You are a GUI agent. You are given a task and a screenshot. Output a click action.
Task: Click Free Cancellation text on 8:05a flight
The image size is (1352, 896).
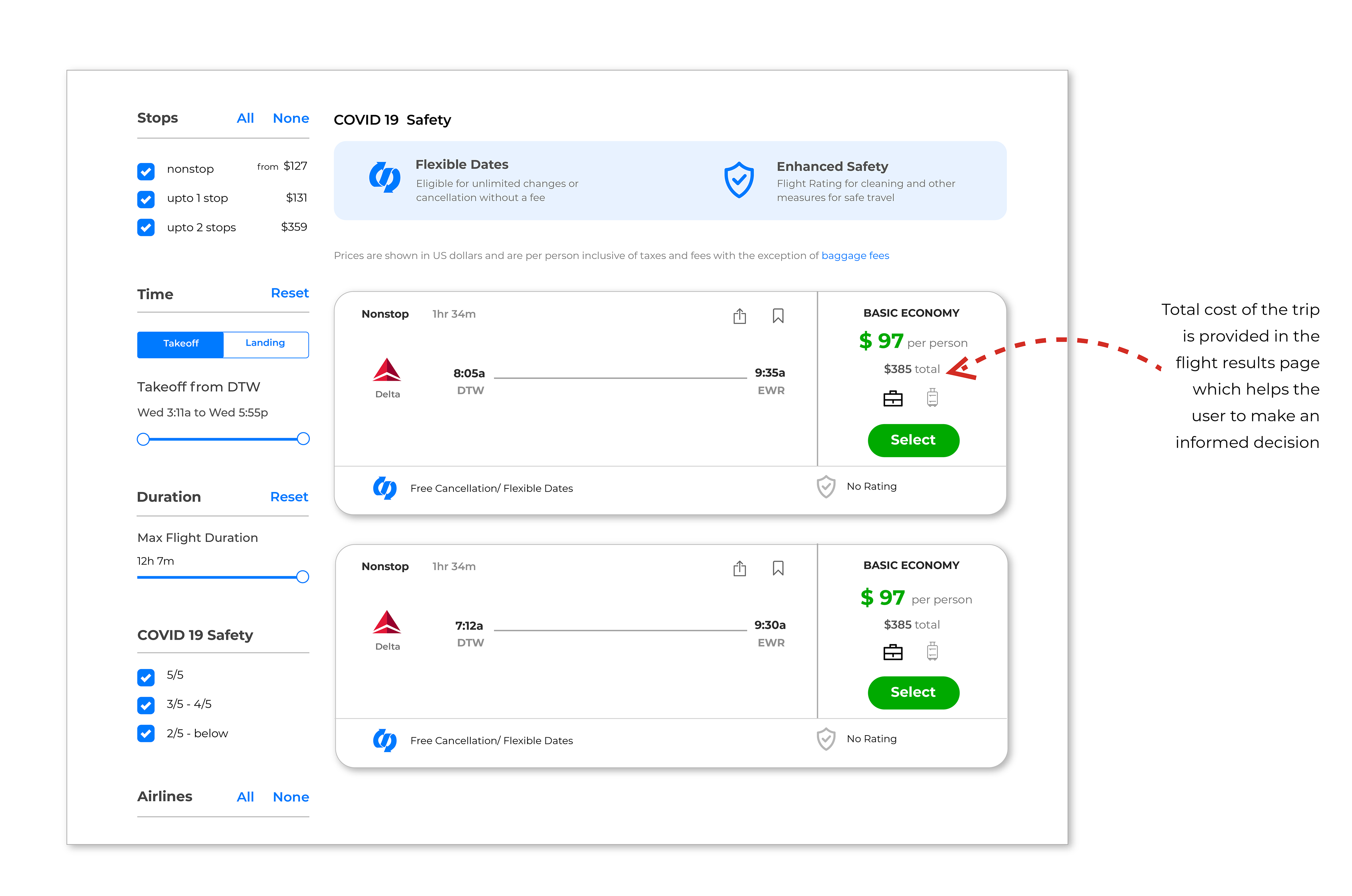491,488
